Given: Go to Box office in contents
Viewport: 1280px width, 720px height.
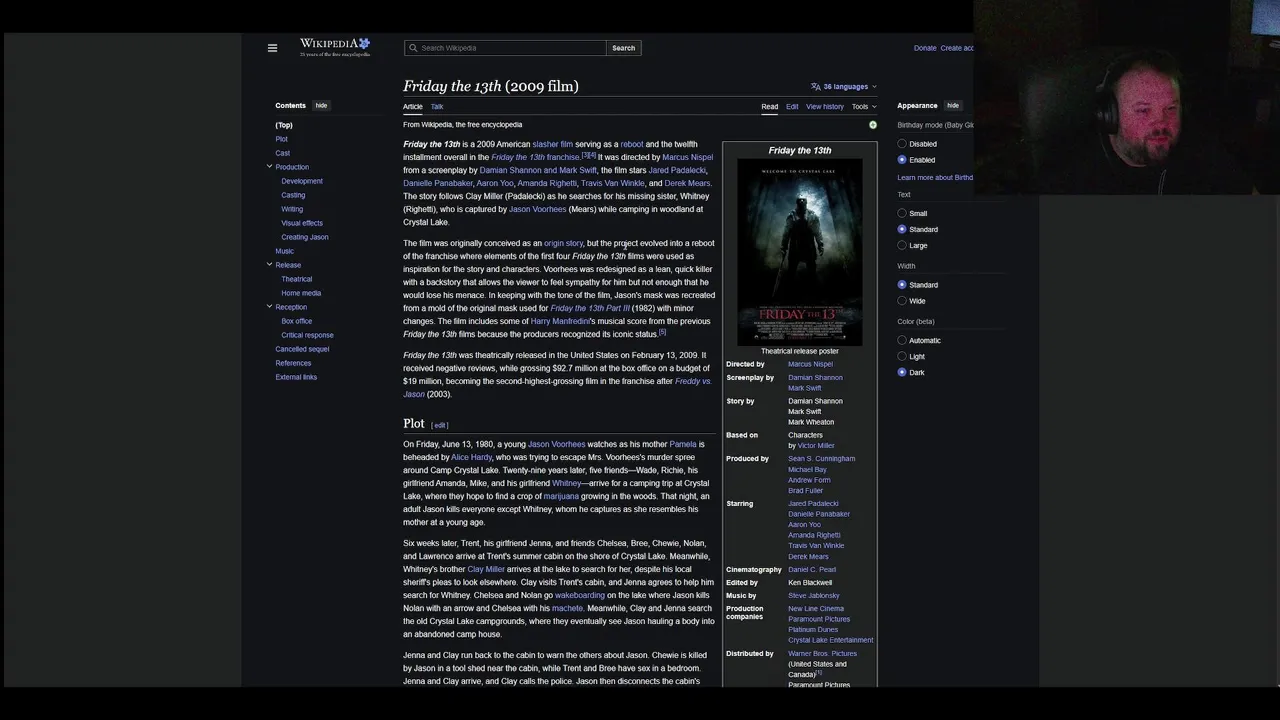Looking at the screenshot, I should coord(297,321).
